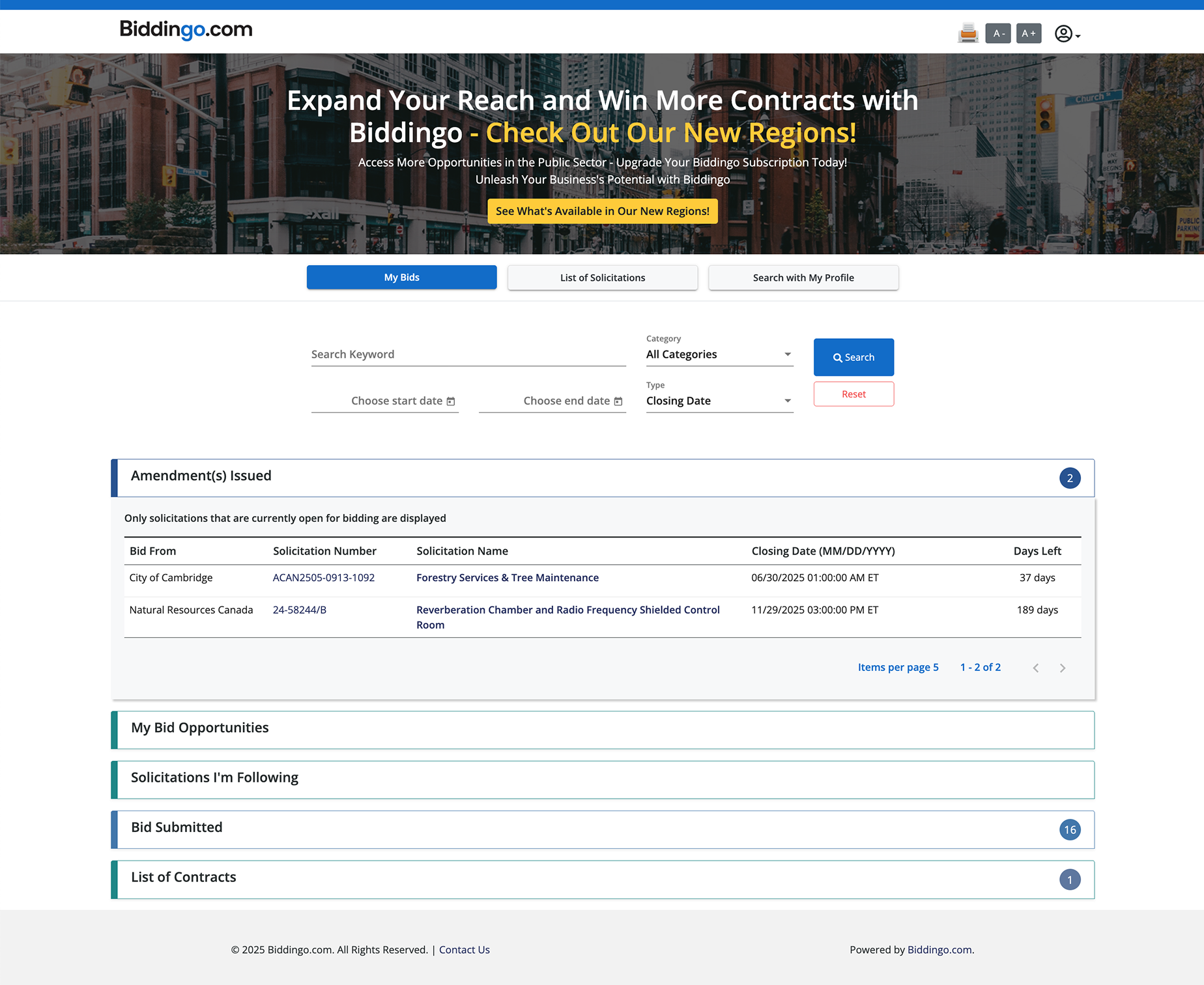Click the Days Left column header
The image size is (1204, 985).
1037,551
